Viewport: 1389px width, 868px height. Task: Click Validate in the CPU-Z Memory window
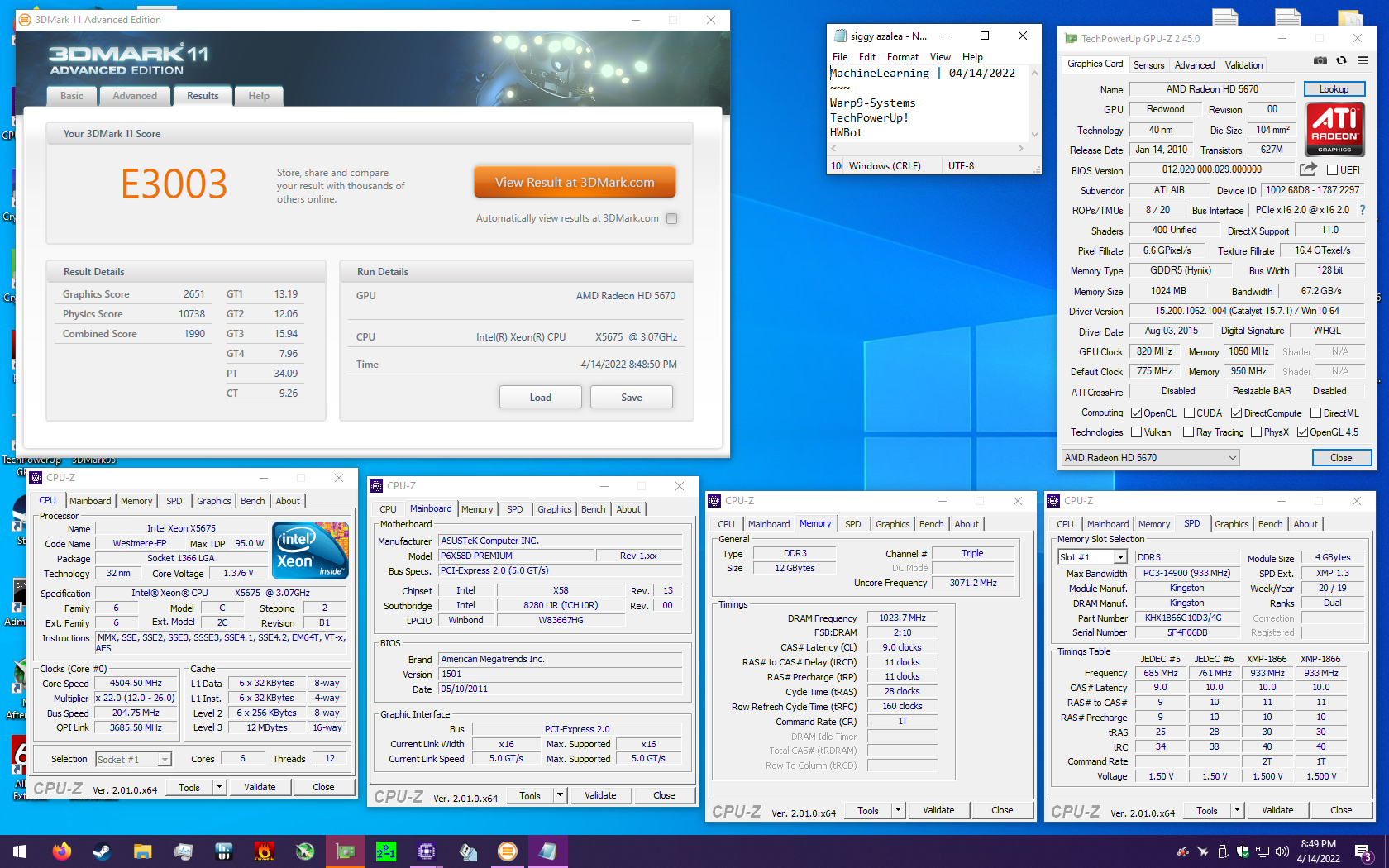point(938,810)
